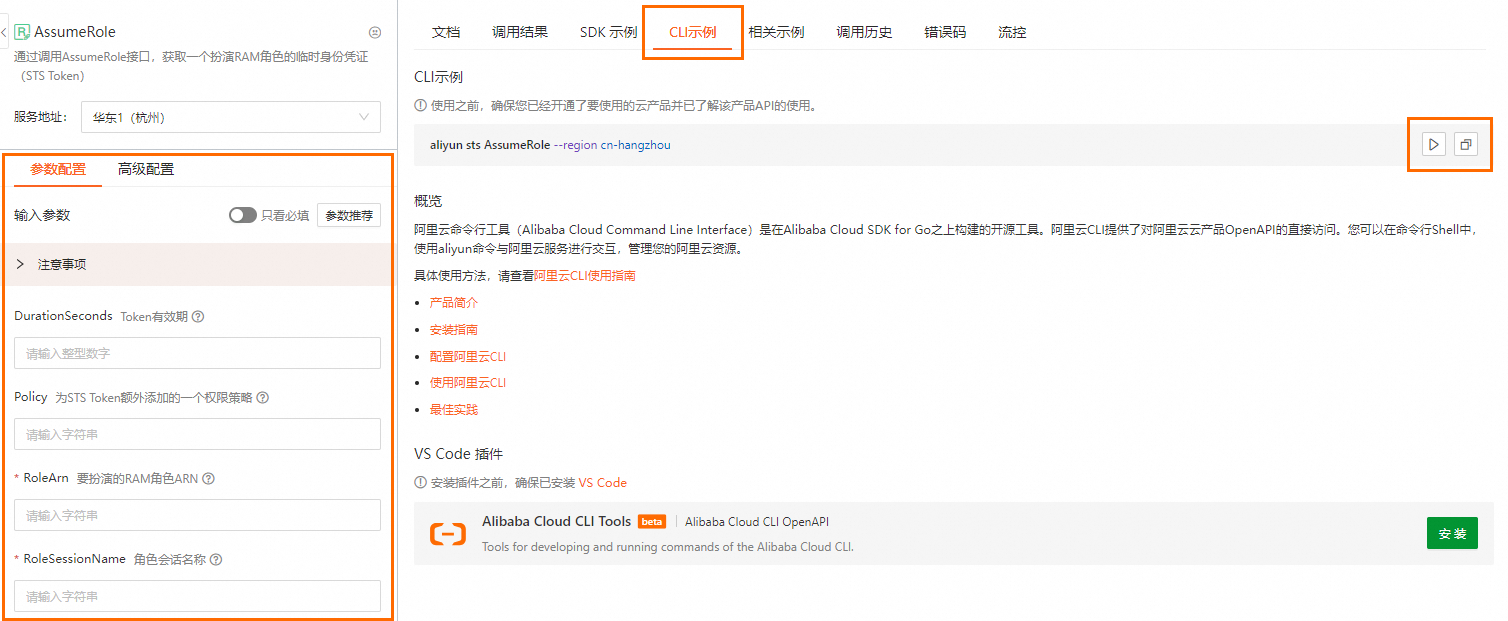Open the 阿里云CLI使用指南 link
Viewport: 1508px width, 621px height.
[x=585, y=276]
